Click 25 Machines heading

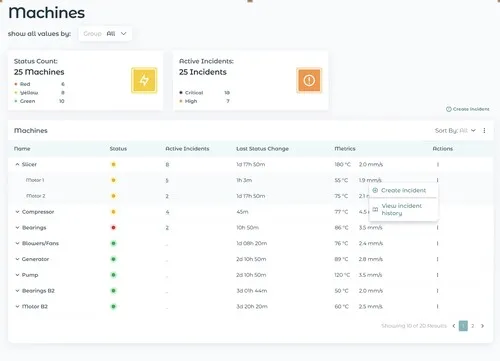pos(39,72)
